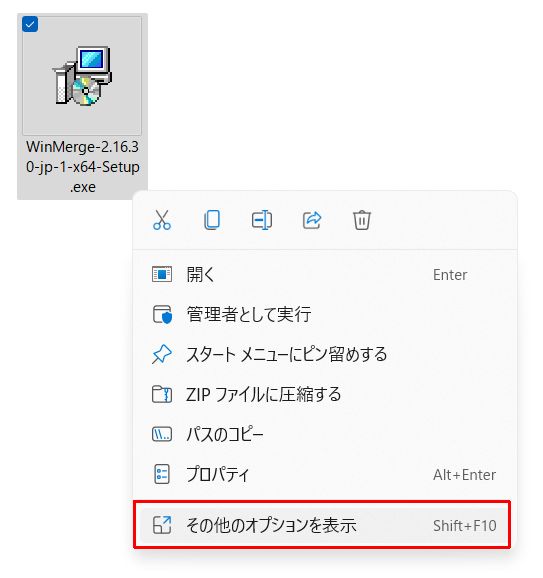Click the WinMerge installer file thumbnail
Screen dimensions: 543x578
click(82, 76)
